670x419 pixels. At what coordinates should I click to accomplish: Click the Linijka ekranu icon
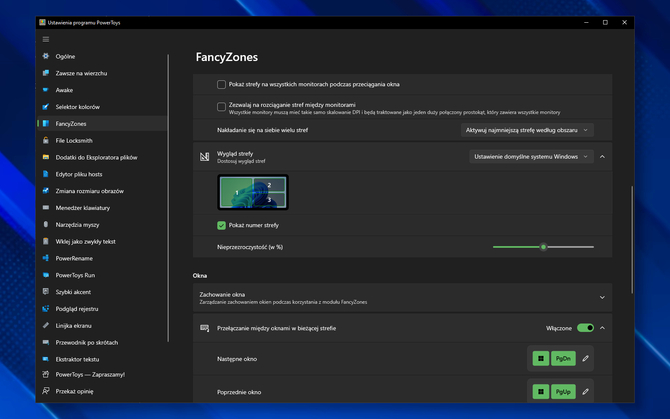coord(46,325)
